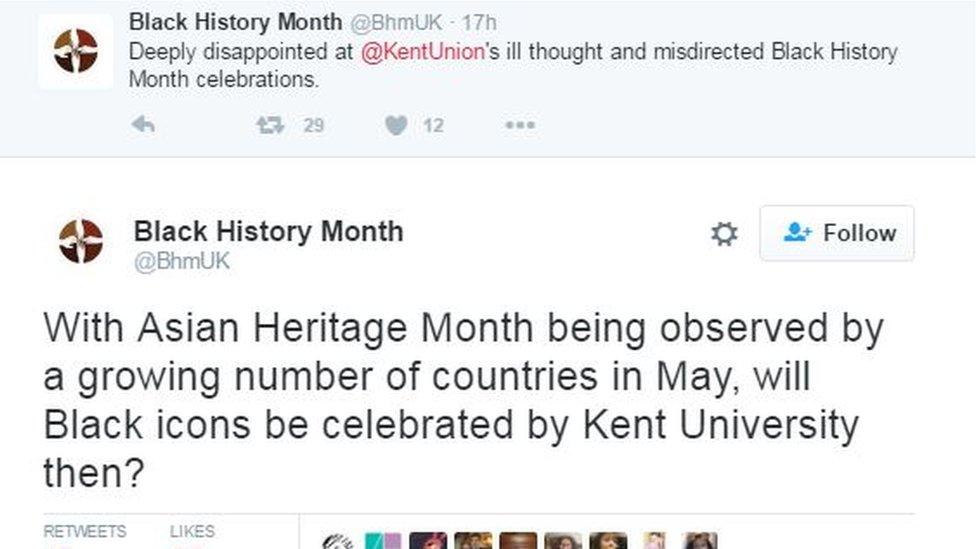Click first liker avatar with striped logo
976x549 pixels.
(x=338, y=541)
